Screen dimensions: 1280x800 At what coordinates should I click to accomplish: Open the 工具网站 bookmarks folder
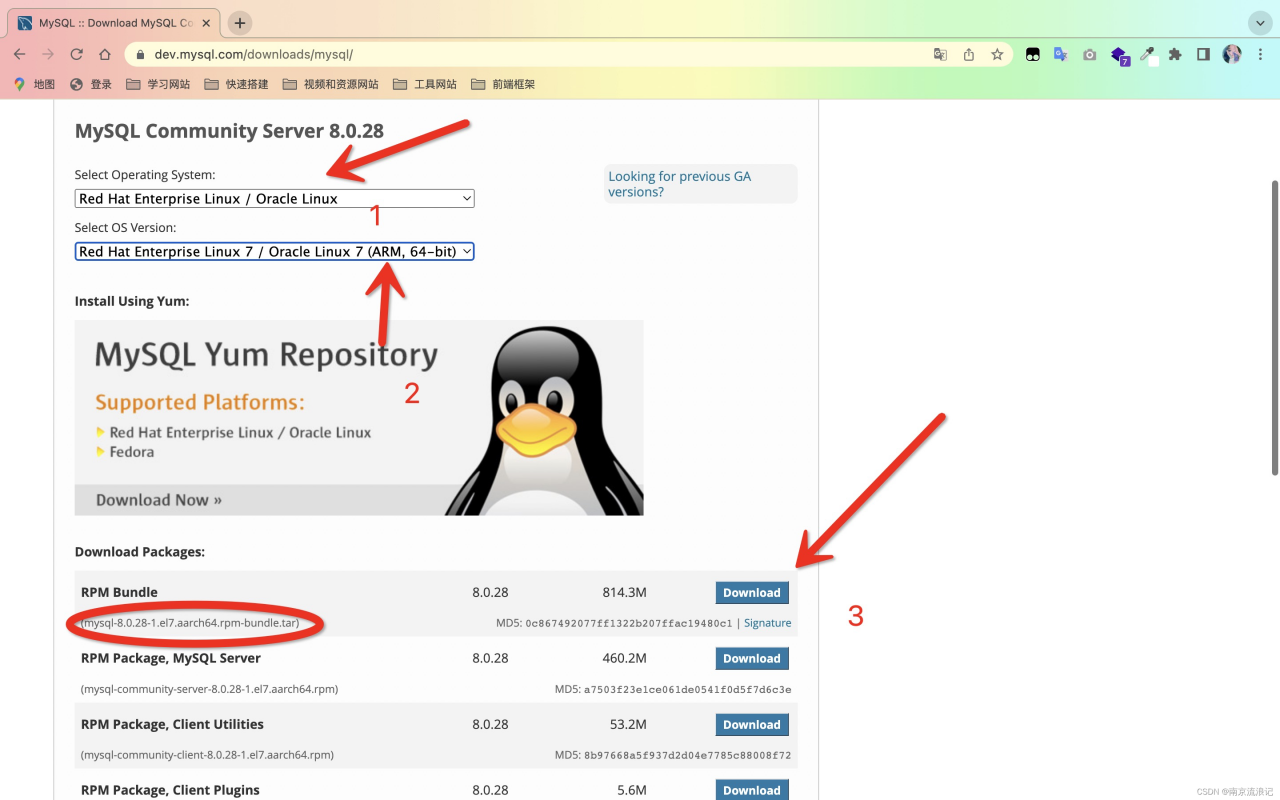pos(425,84)
